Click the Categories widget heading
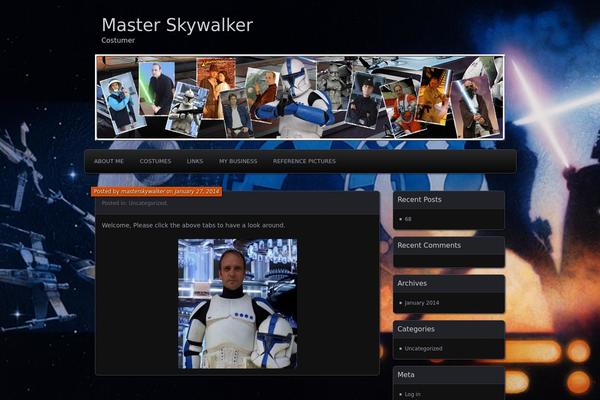This screenshot has width=600, height=400. [416, 329]
